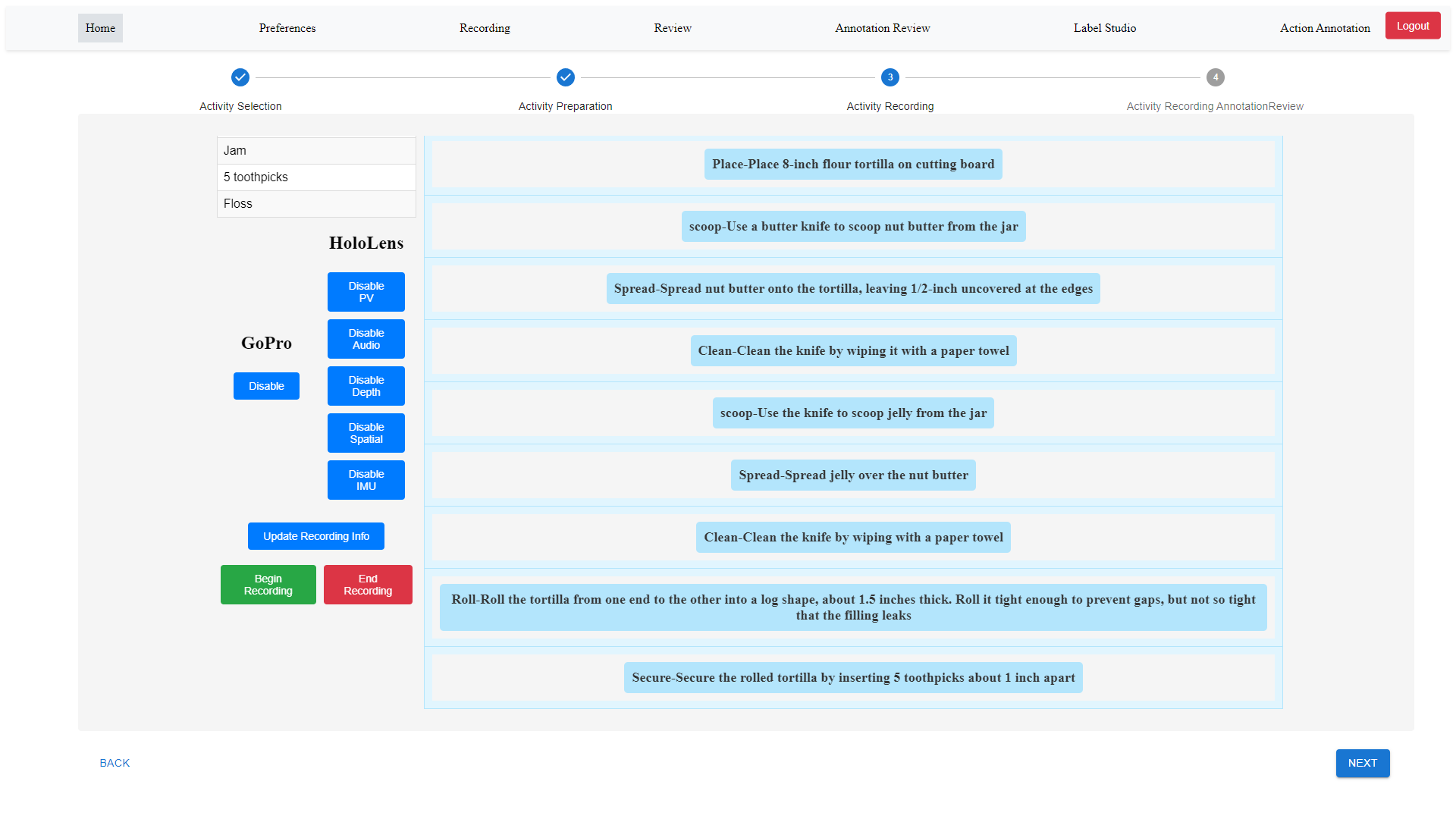1456x819 pixels.
Task: Click the Activity Selection completed step checkmark
Action: point(240,77)
